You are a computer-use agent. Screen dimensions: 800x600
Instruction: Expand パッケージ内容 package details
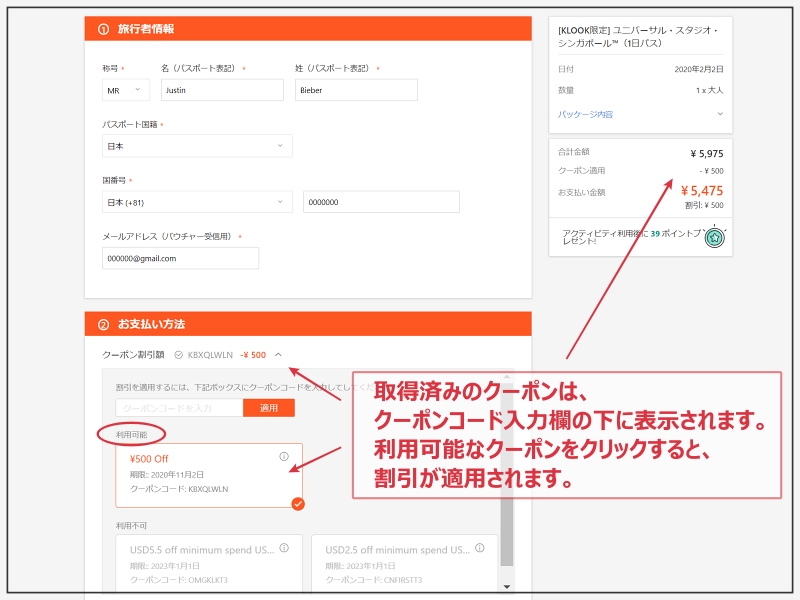pos(720,114)
